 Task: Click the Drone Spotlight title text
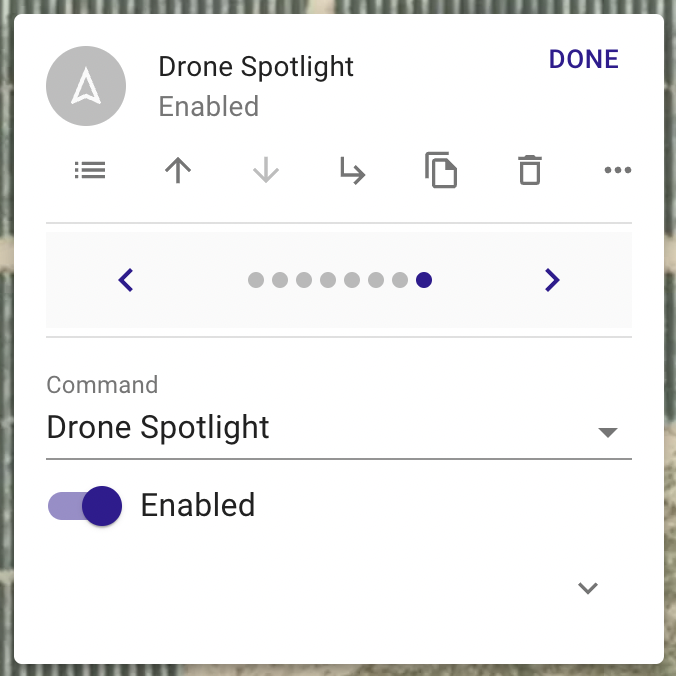click(x=256, y=67)
